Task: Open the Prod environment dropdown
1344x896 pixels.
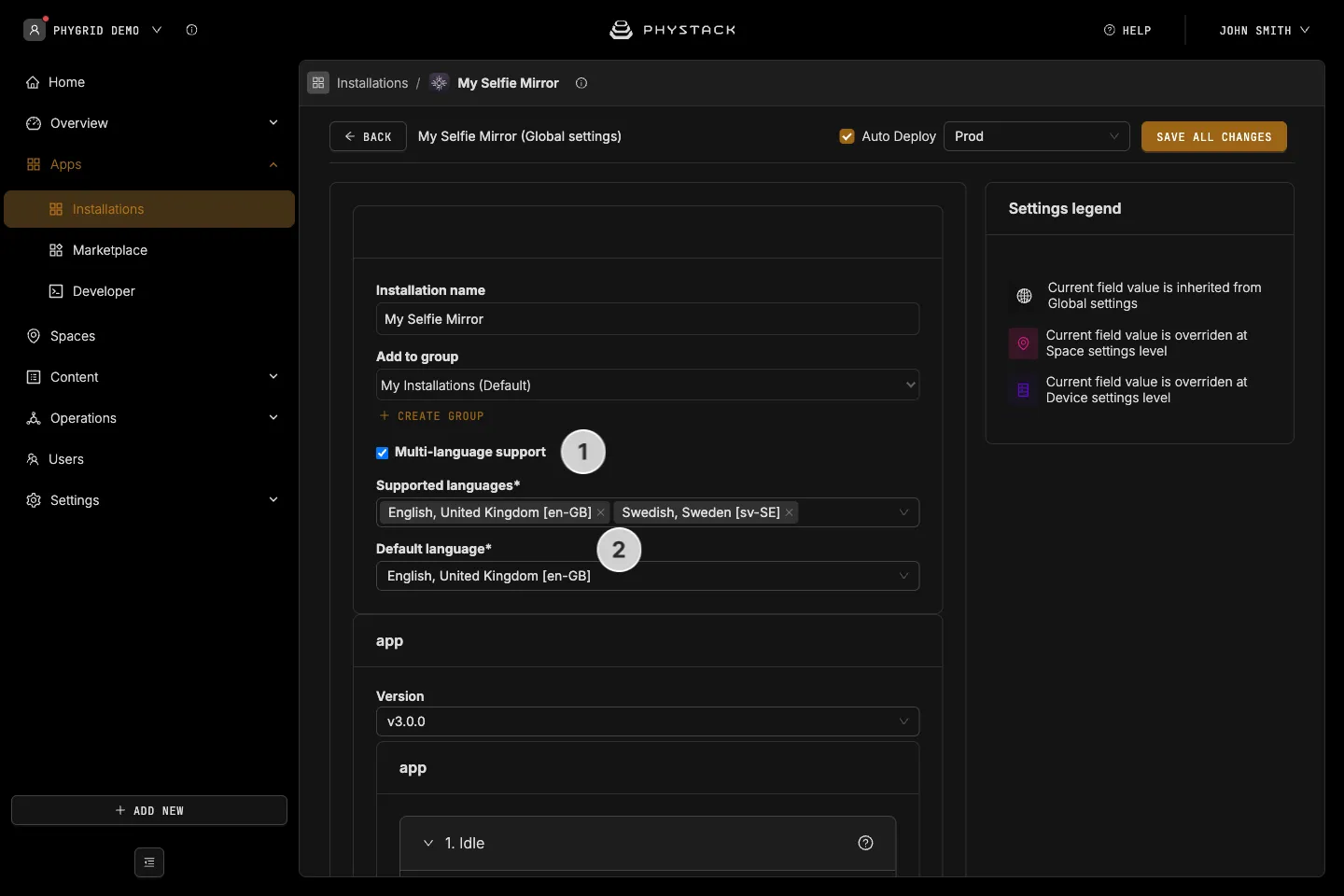Action: (1037, 136)
